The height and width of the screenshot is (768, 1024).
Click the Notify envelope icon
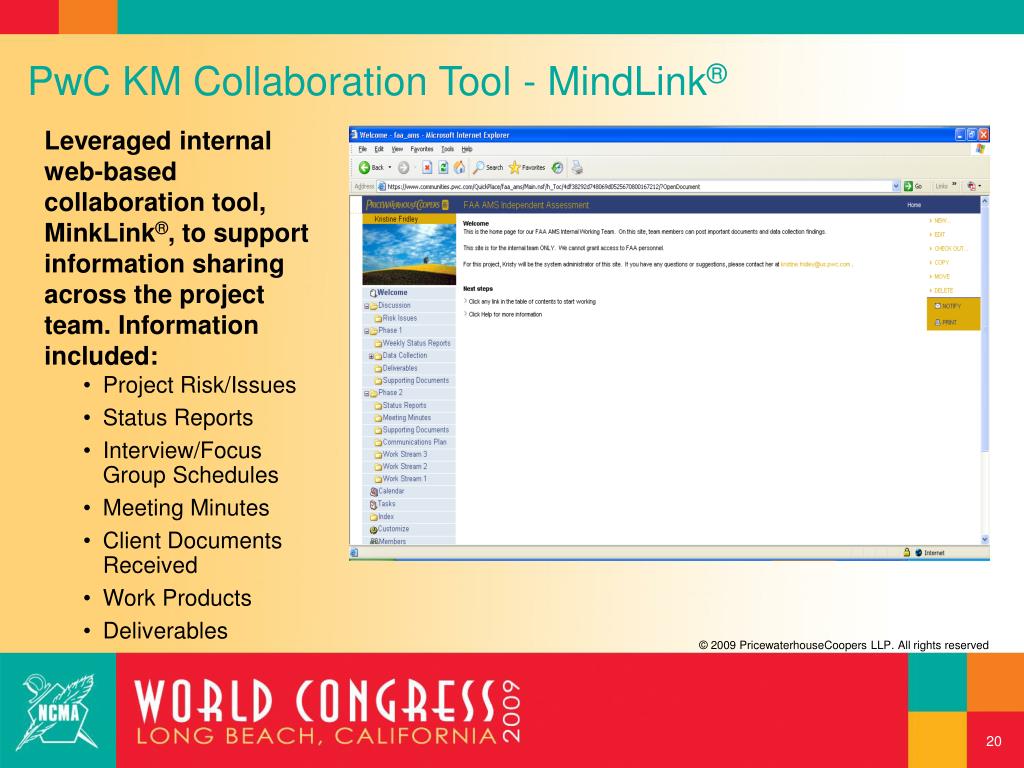[938, 306]
